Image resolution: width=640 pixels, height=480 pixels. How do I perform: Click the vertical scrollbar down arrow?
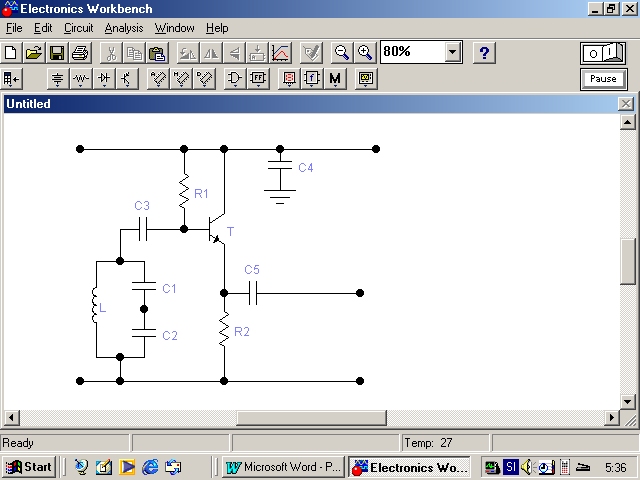[627, 401]
